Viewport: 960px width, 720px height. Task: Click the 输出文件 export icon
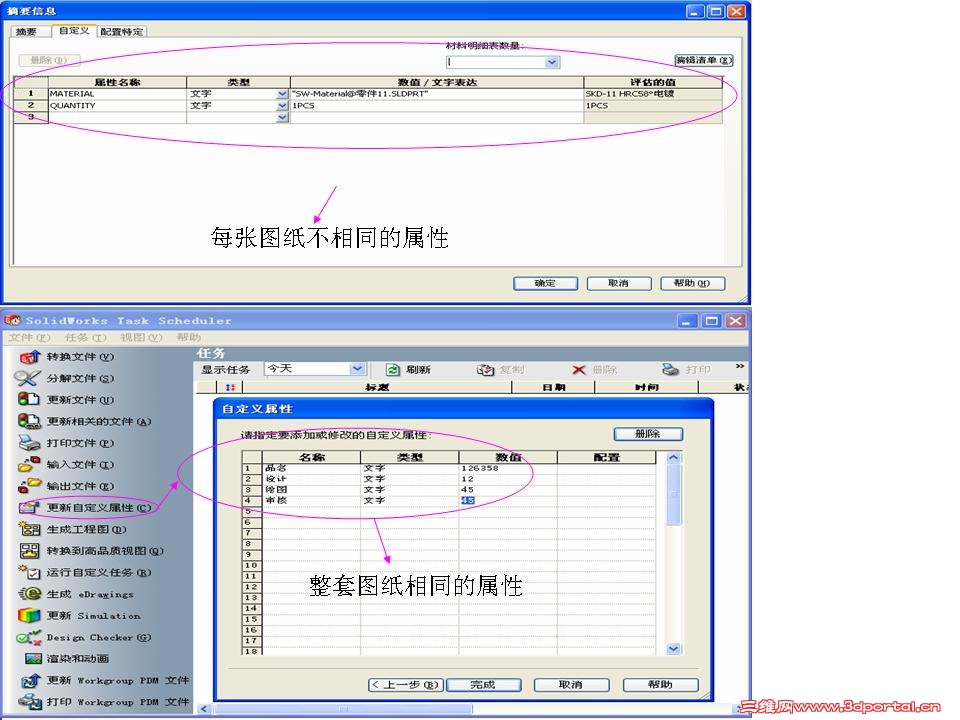pyautogui.click(x=29, y=486)
